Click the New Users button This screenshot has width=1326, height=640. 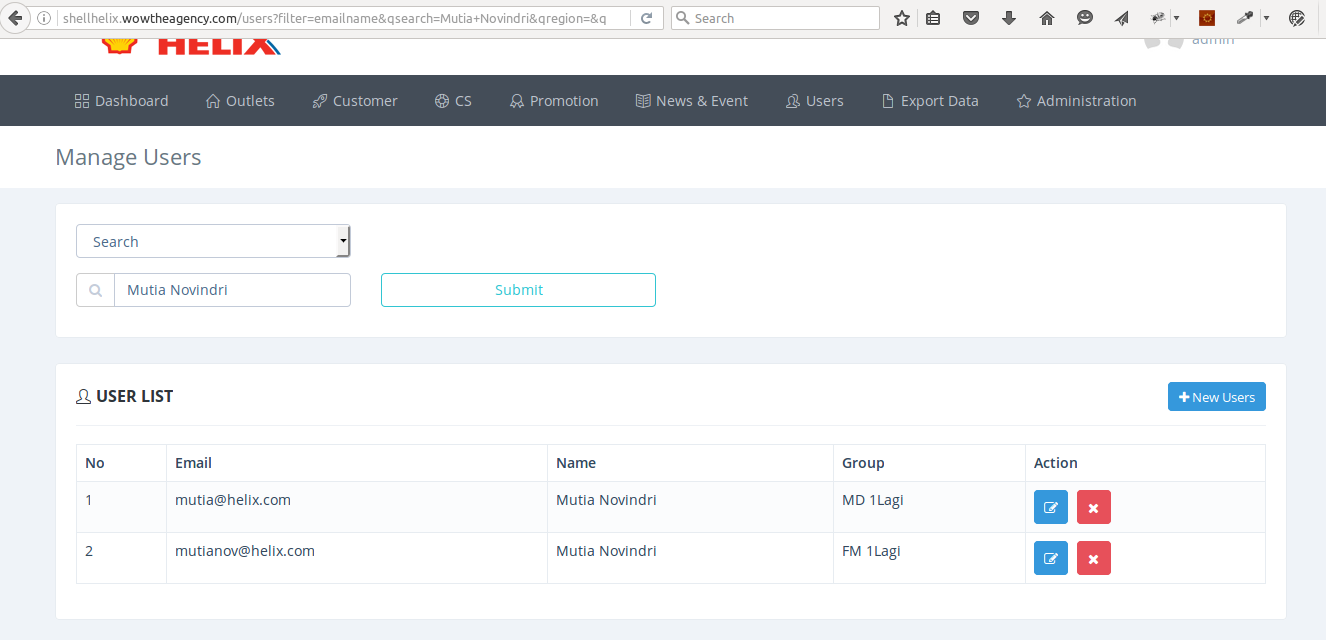coord(1216,397)
